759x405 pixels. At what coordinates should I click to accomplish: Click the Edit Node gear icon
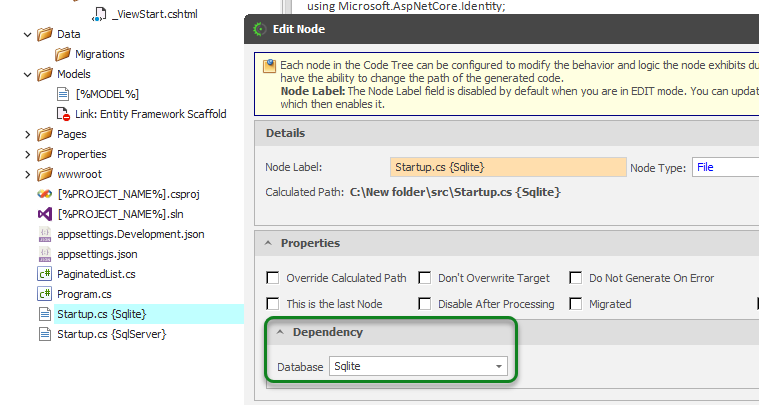pyautogui.click(x=260, y=29)
